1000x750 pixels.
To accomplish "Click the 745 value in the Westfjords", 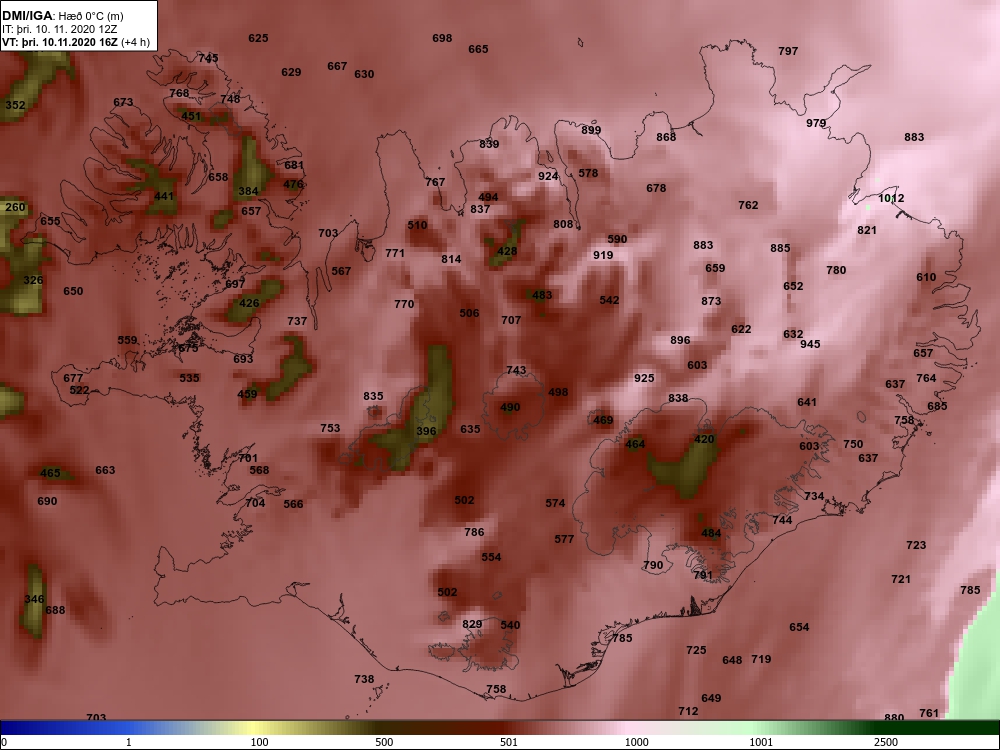I will [x=208, y=58].
